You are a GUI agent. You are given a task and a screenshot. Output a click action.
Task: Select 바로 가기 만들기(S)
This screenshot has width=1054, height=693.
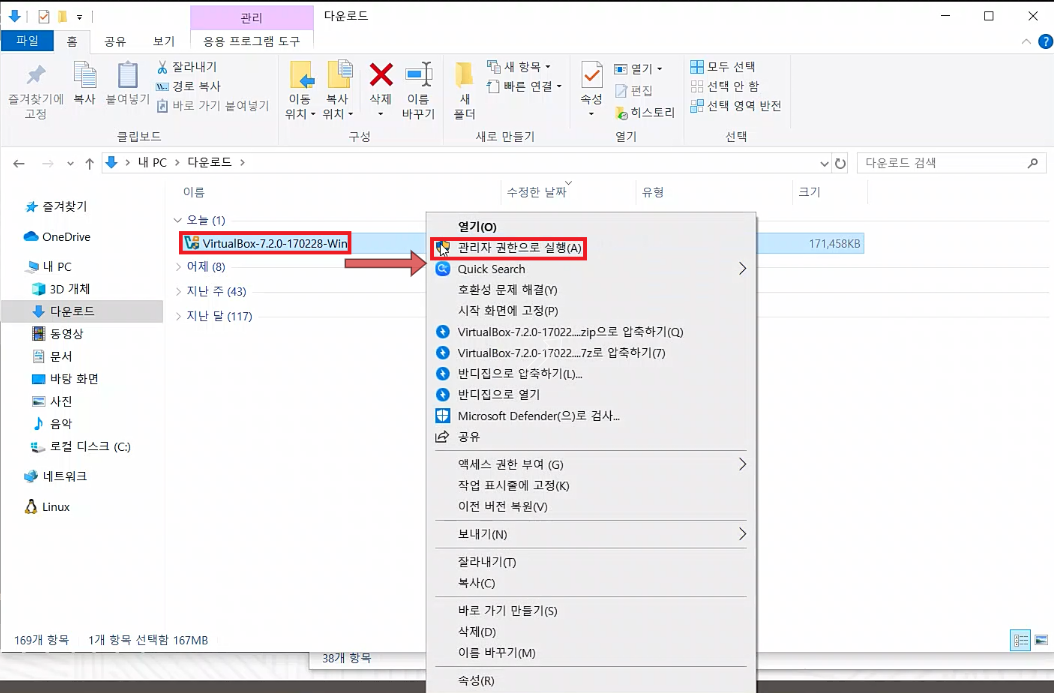[x=508, y=610]
